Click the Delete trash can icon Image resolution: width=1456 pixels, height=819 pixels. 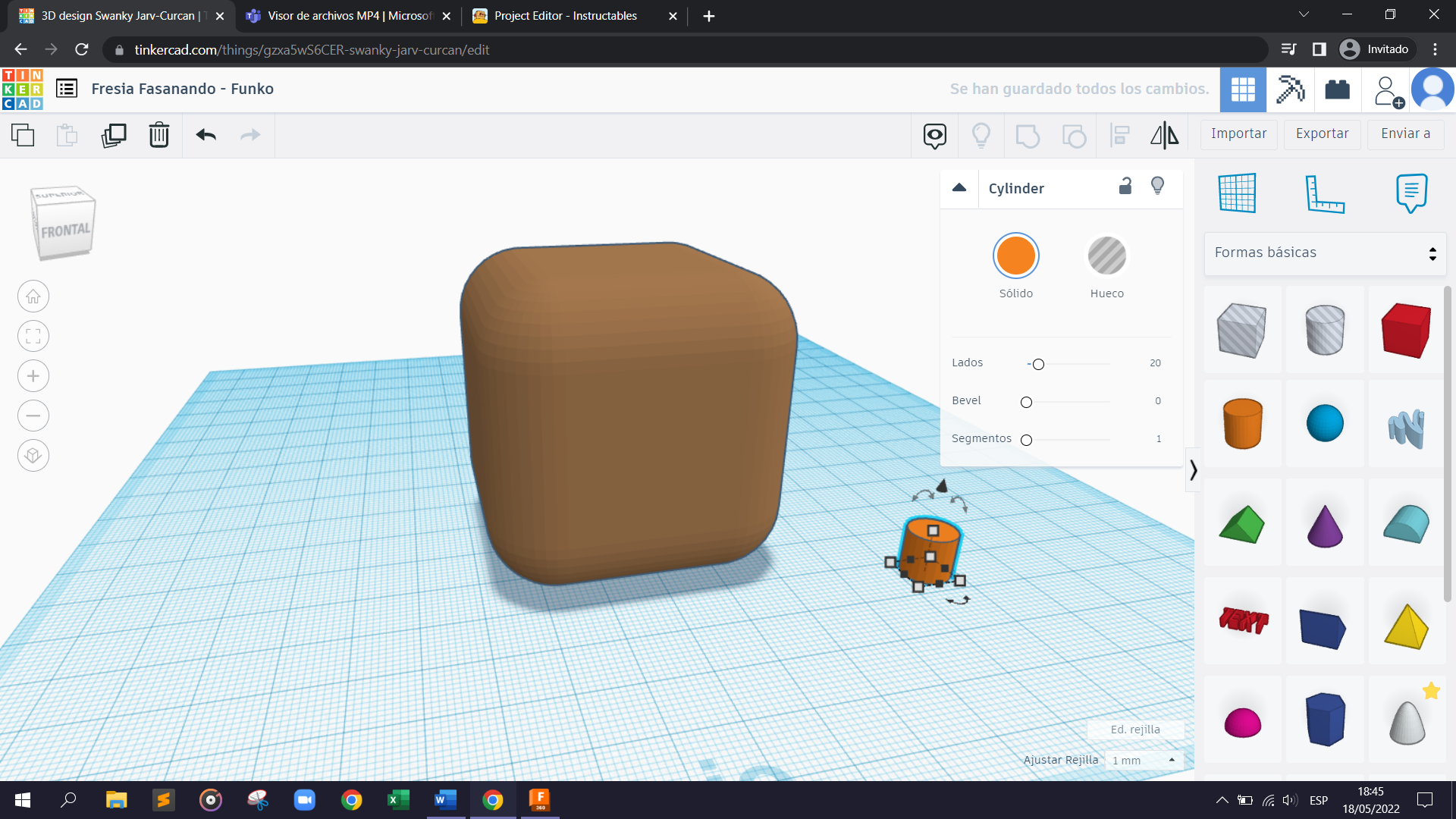coord(158,135)
